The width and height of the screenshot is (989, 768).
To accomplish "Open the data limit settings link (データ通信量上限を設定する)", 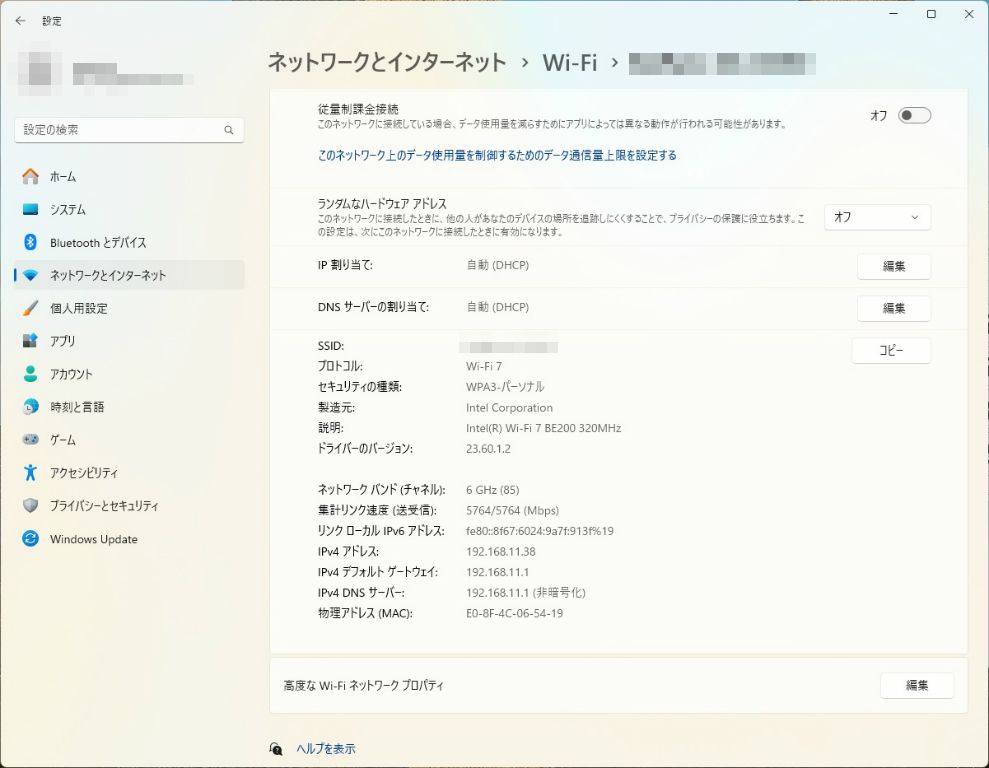I will click(497, 155).
